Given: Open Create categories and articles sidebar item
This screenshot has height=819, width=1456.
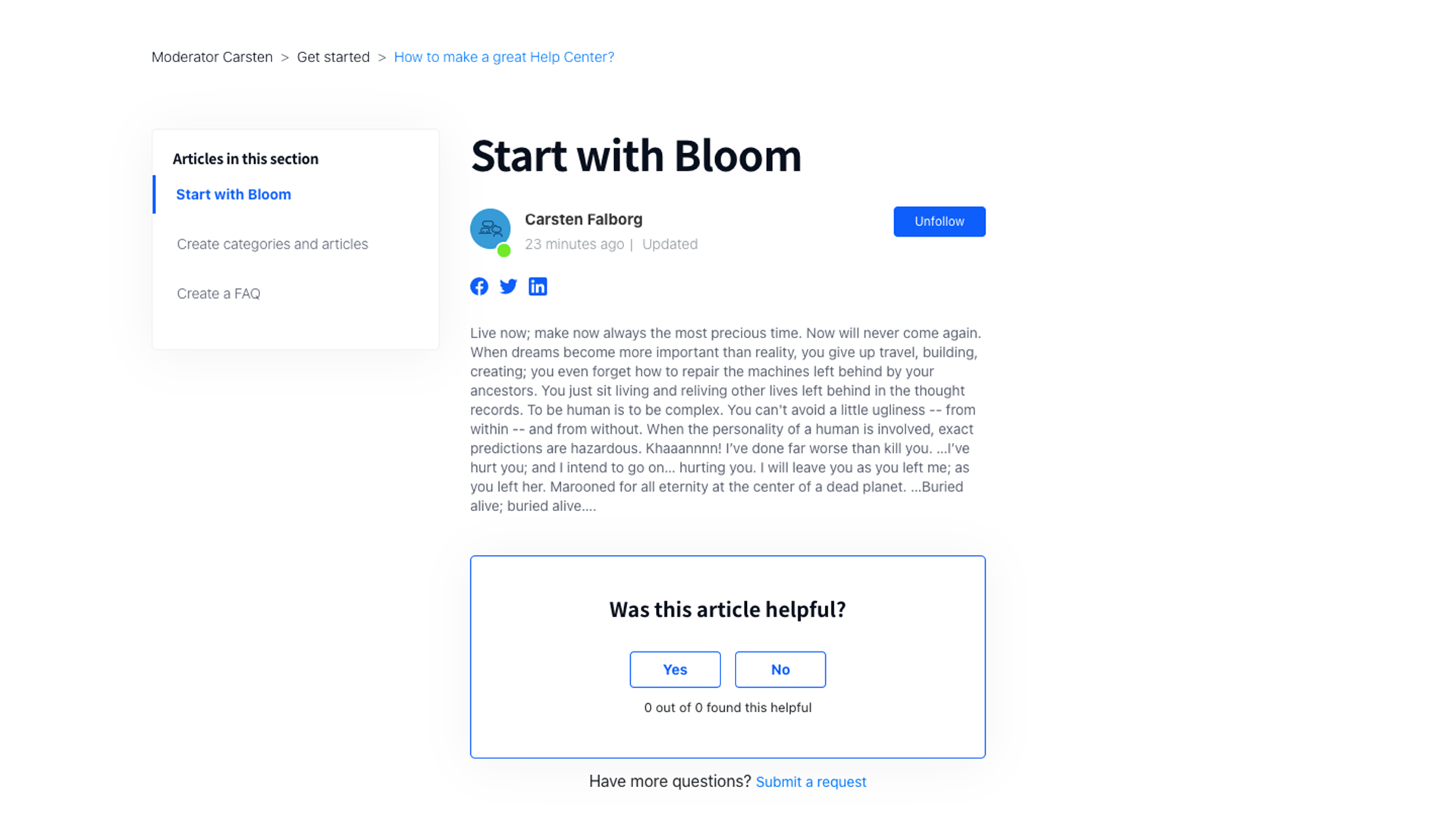Looking at the screenshot, I should (272, 244).
